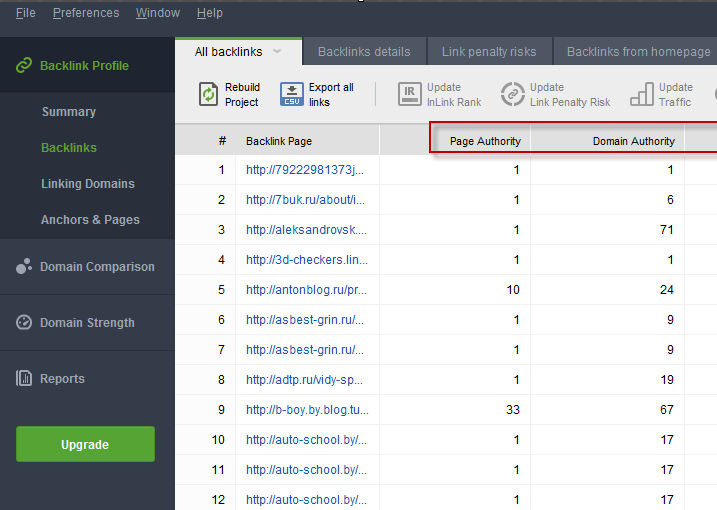Expand the All backlinks tab dropdown arrow
This screenshot has height=510, width=717.
tap(277, 51)
